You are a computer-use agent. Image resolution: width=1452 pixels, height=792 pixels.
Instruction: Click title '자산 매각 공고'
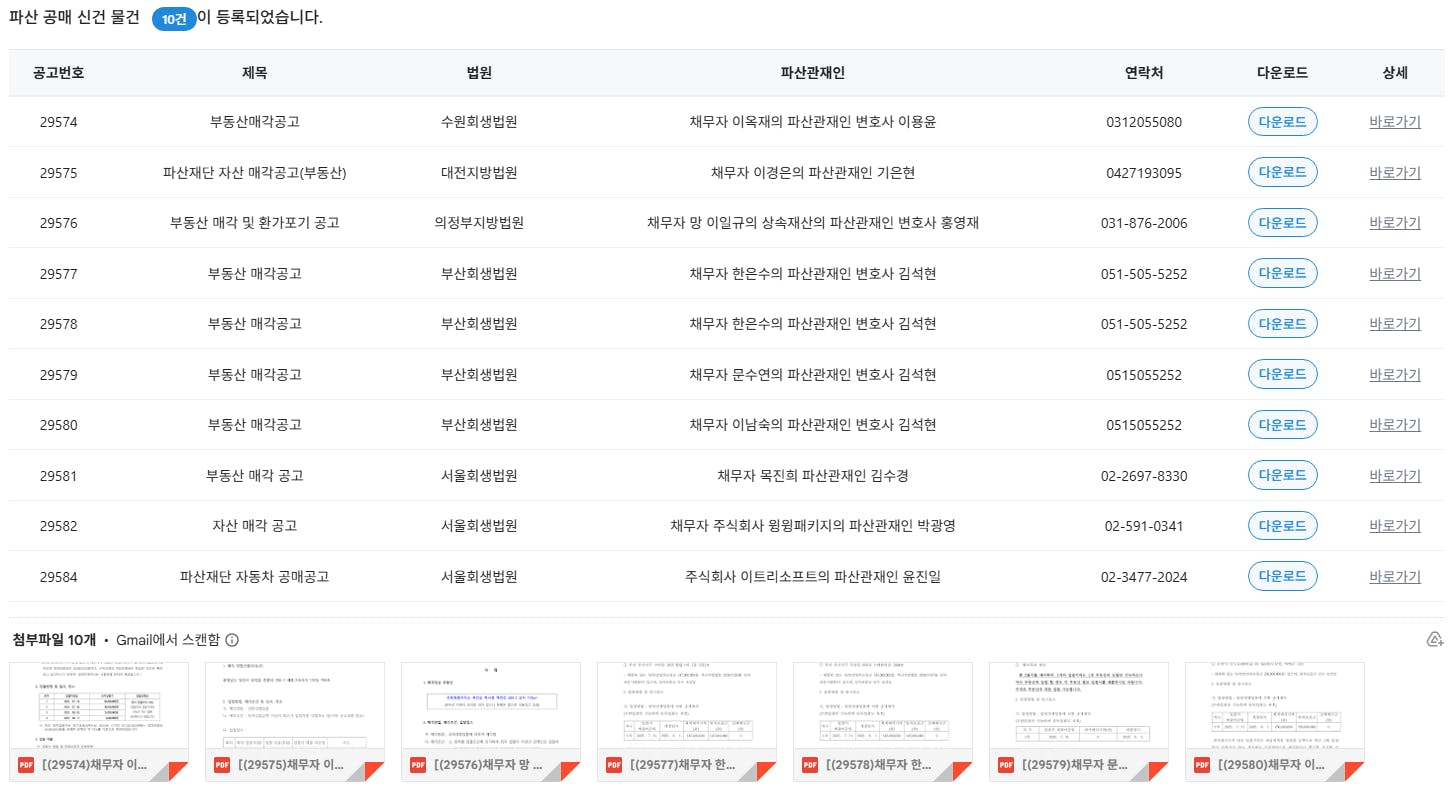pos(254,525)
